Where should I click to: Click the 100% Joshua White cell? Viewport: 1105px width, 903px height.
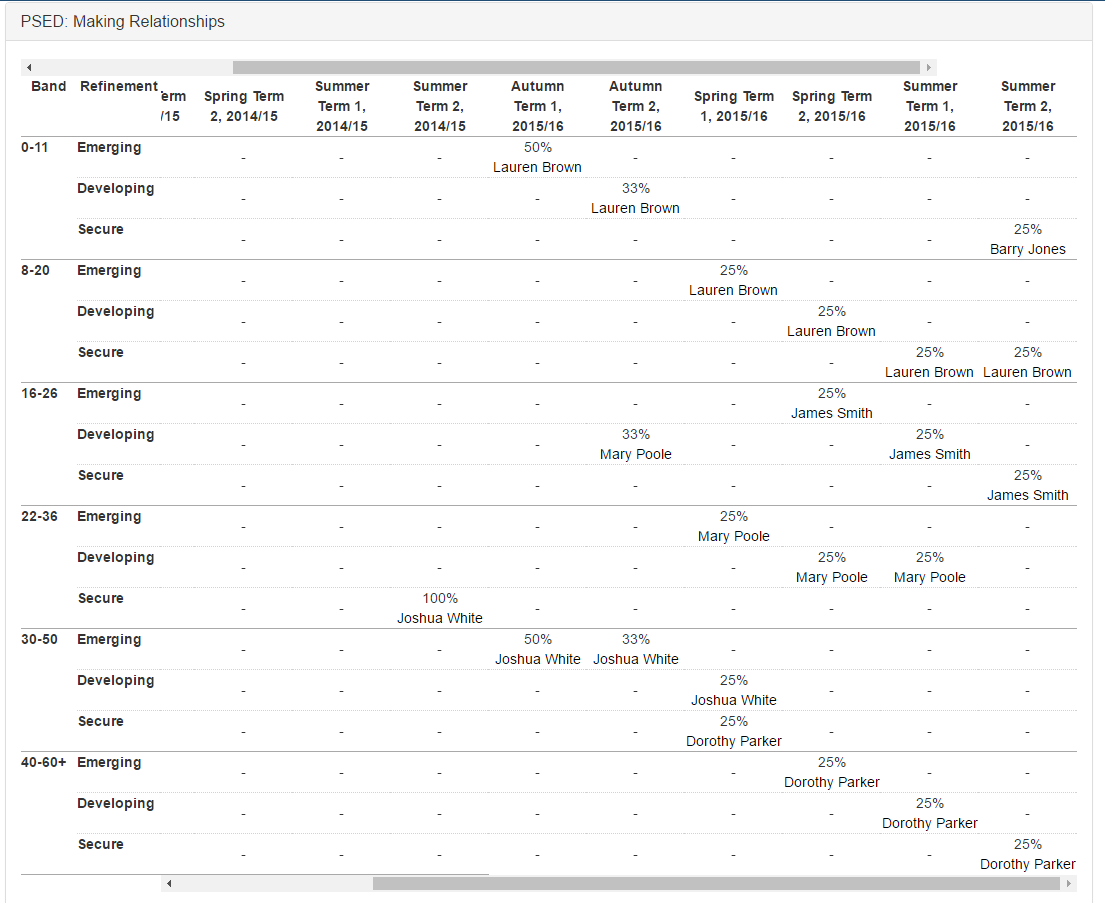coord(440,608)
